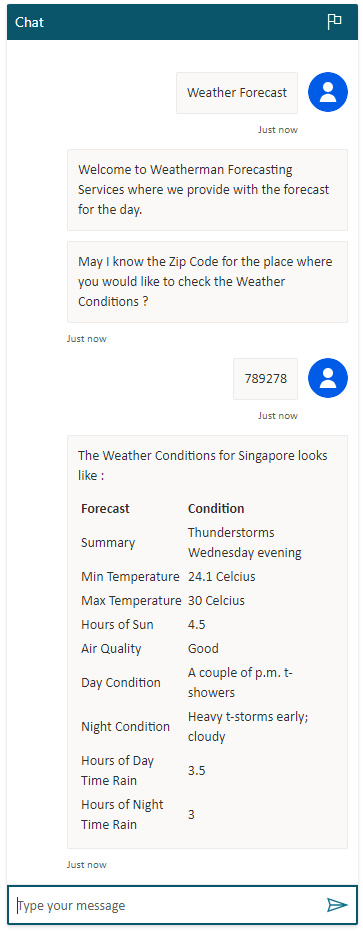Viewport: 363px width, 931px height.
Task: Click the Hours of Sun value 4.5
Action: pos(197,625)
